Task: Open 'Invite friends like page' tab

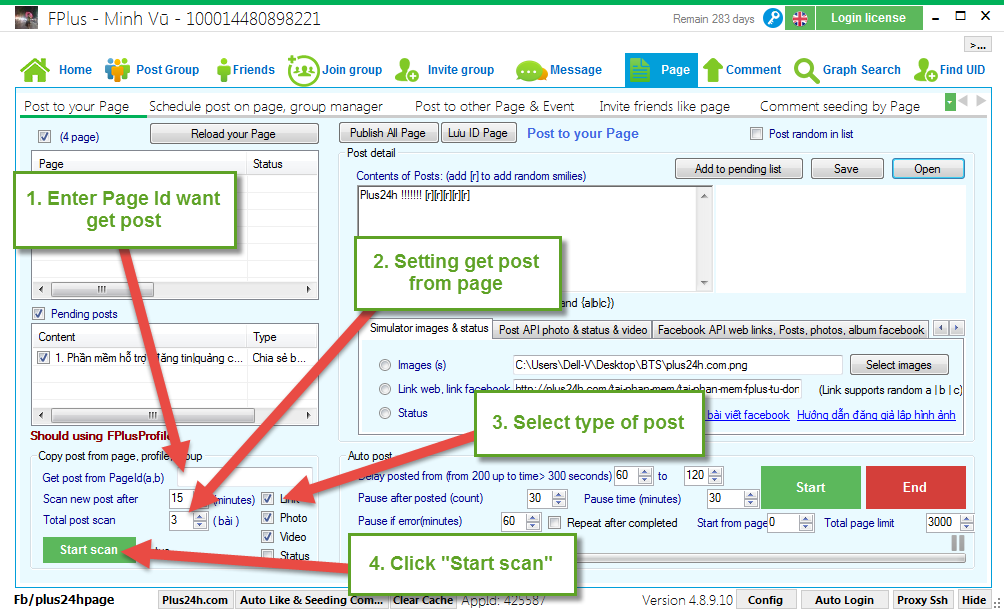Action: pyautogui.click(x=665, y=106)
